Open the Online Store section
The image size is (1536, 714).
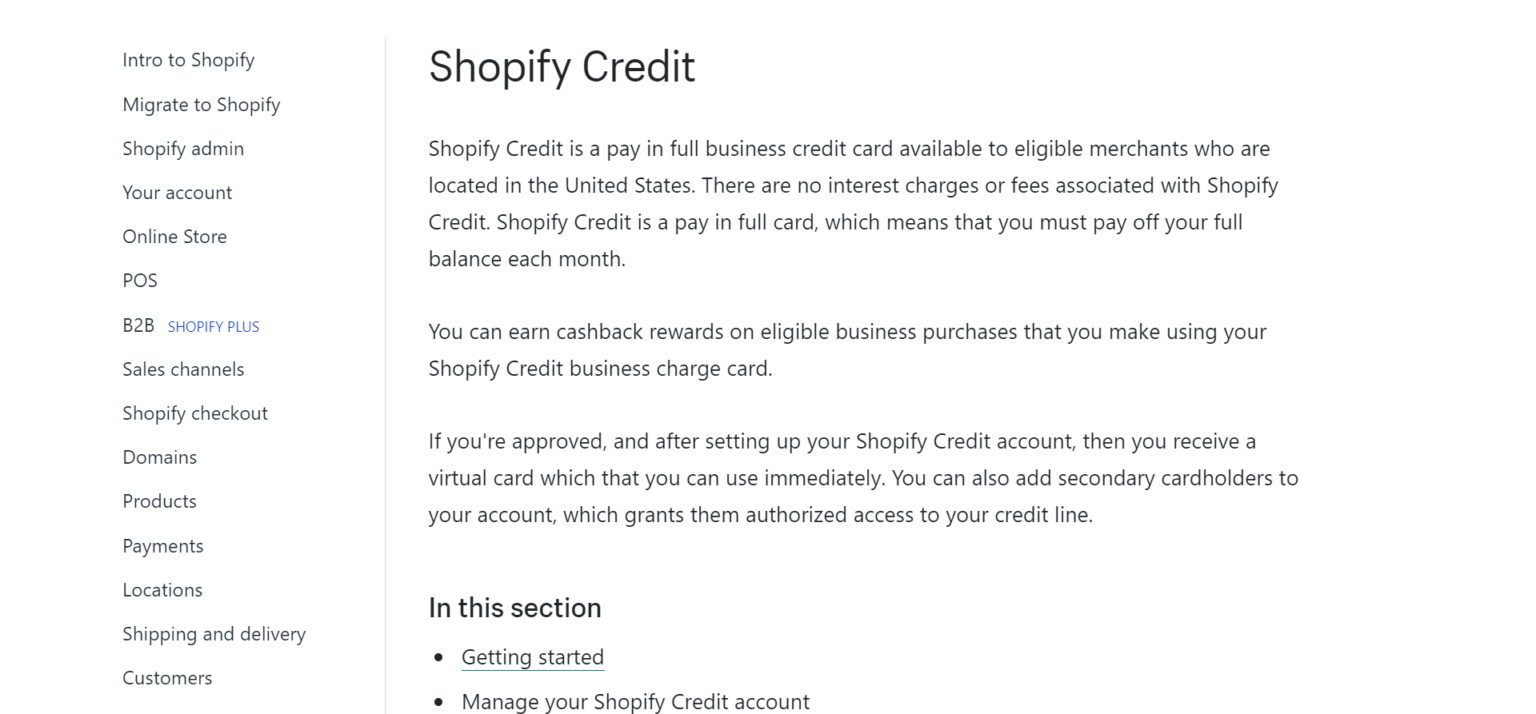pyautogui.click(x=174, y=236)
